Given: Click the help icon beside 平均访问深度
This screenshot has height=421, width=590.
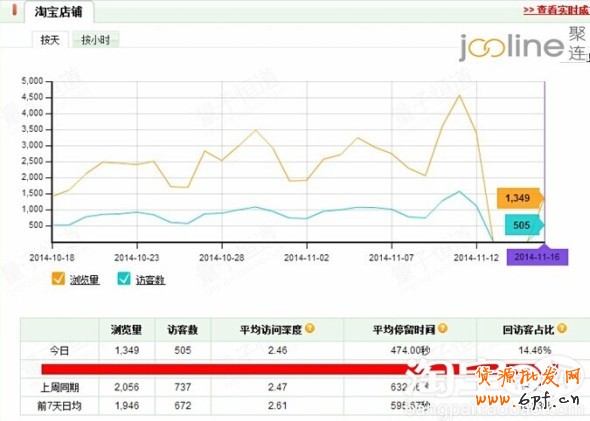Looking at the screenshot, I should [x=310, y=328].
